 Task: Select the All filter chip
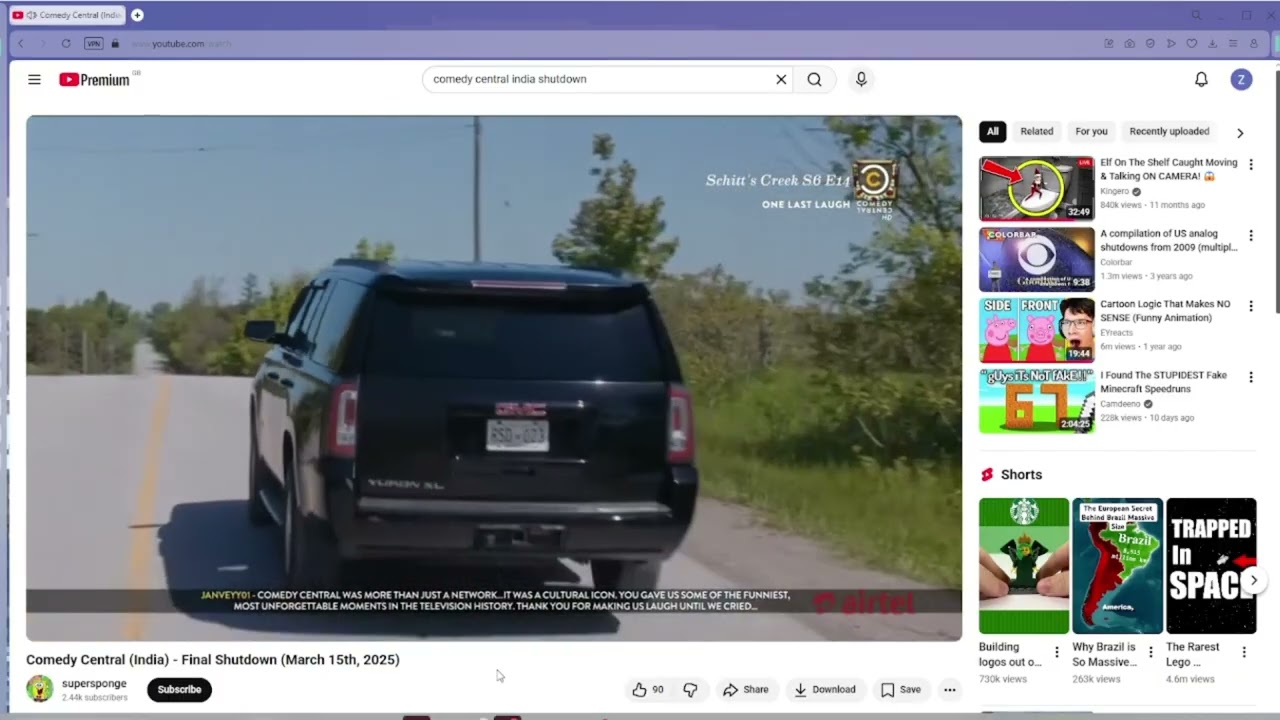click(x=992, y=131)
